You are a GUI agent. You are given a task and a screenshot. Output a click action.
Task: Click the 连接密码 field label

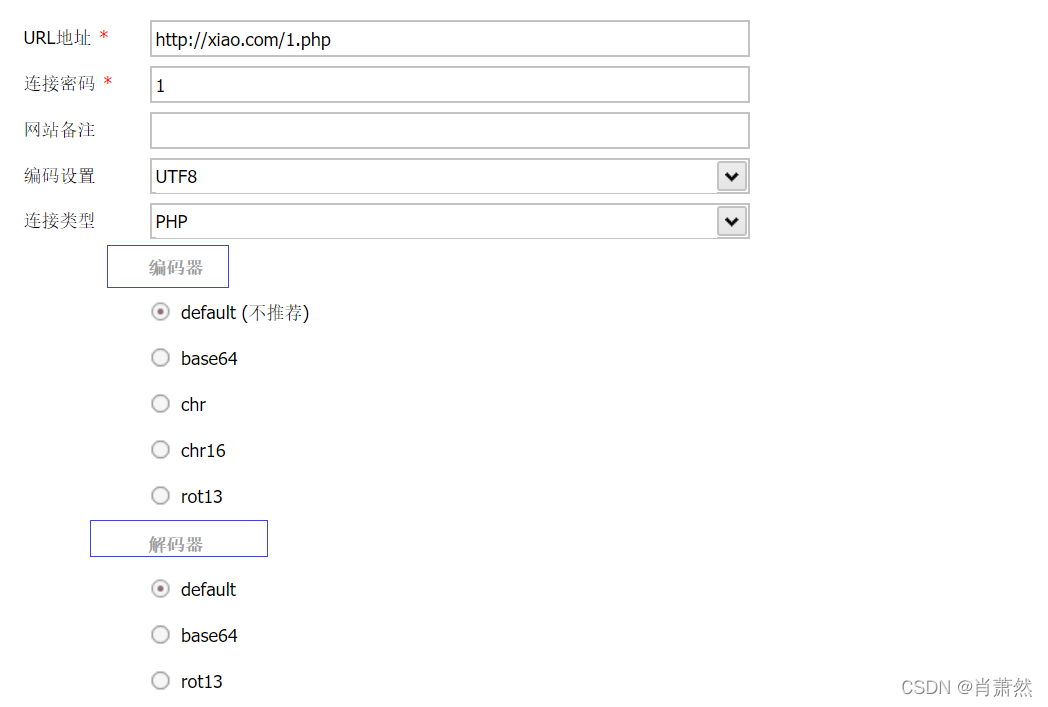59,84
